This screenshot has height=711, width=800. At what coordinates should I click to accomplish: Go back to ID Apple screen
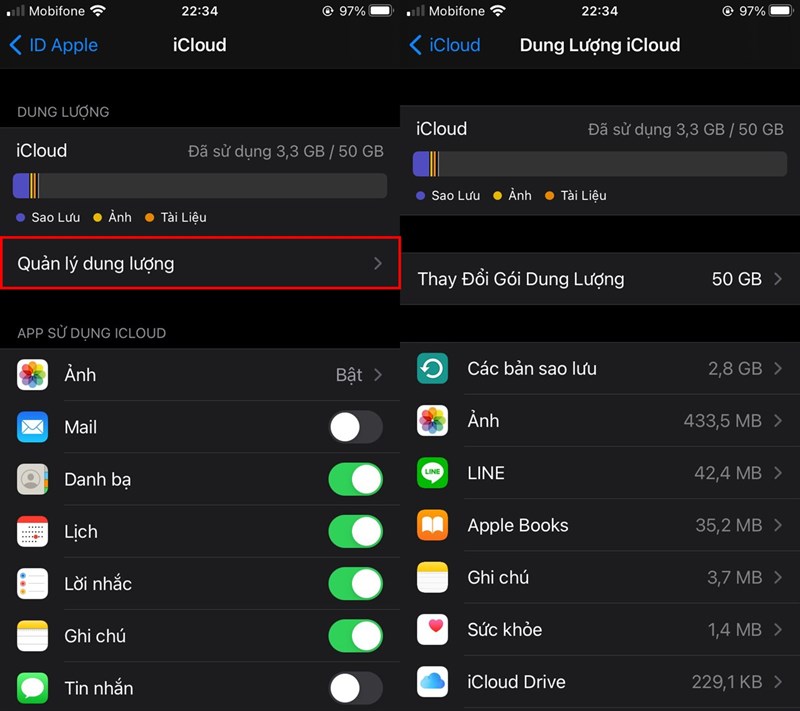click(54, 45)
